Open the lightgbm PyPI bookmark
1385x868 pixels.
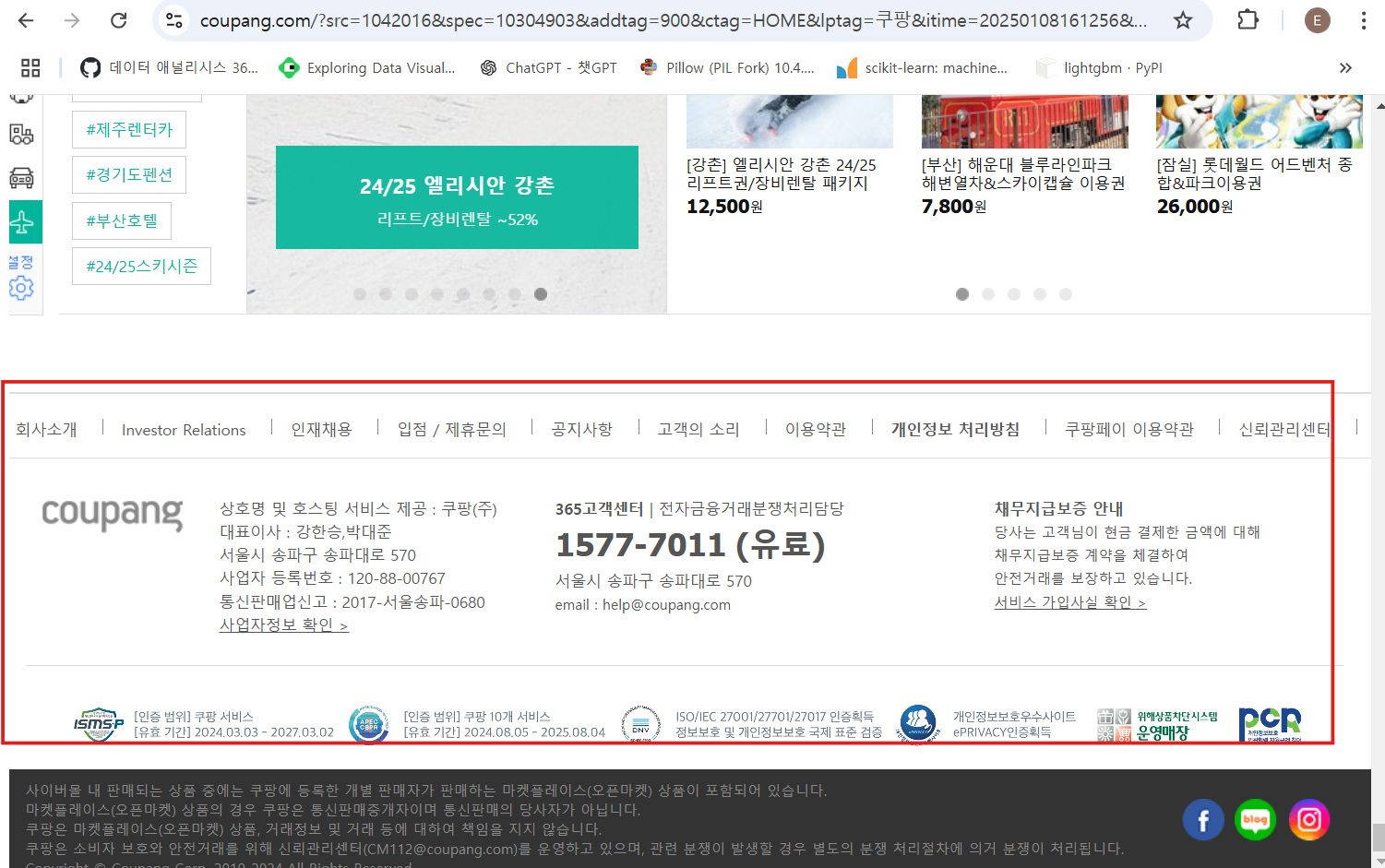[1099, 67]
